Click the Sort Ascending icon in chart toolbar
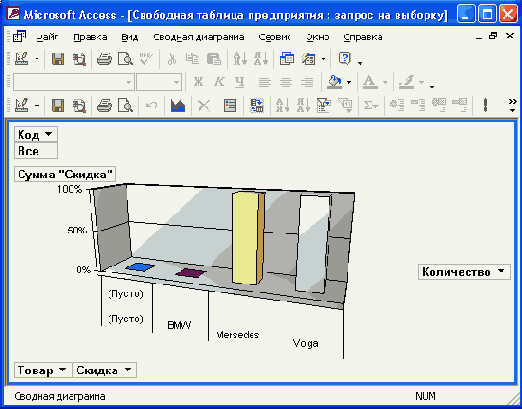Viewport: 522px width, 409px height. click(x=282, y=106)
